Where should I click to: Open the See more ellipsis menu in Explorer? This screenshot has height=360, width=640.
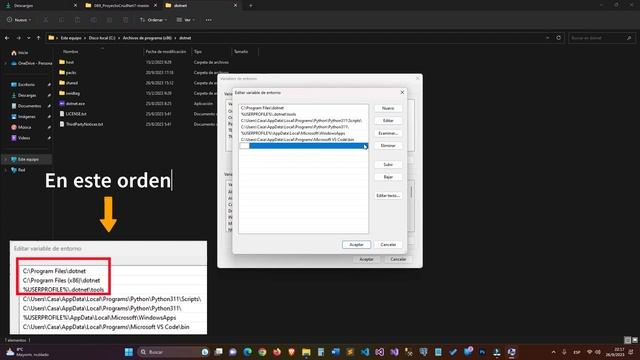click(209, 20)
